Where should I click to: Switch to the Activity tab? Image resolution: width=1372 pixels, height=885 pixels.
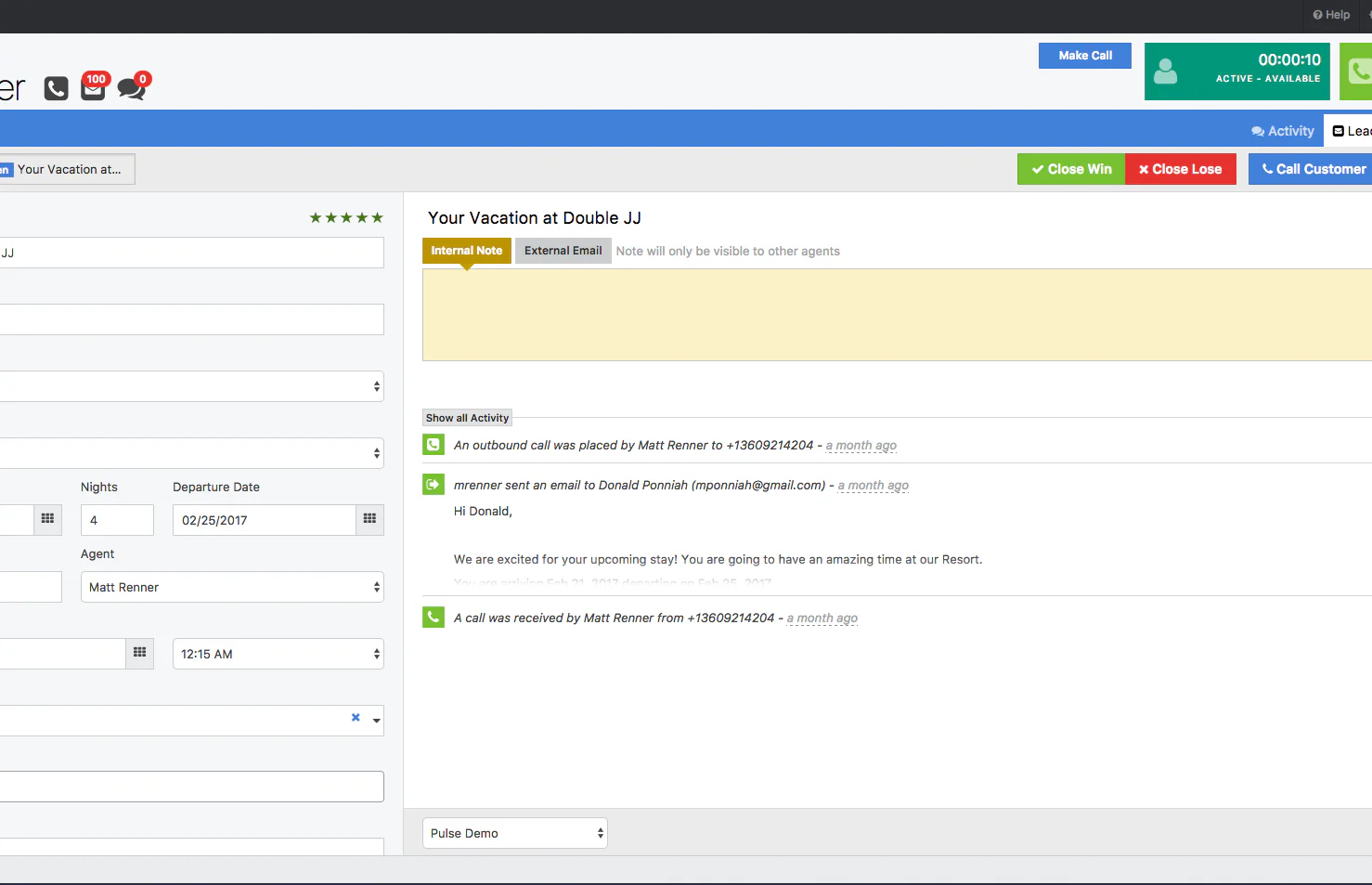pos(1283,131)
